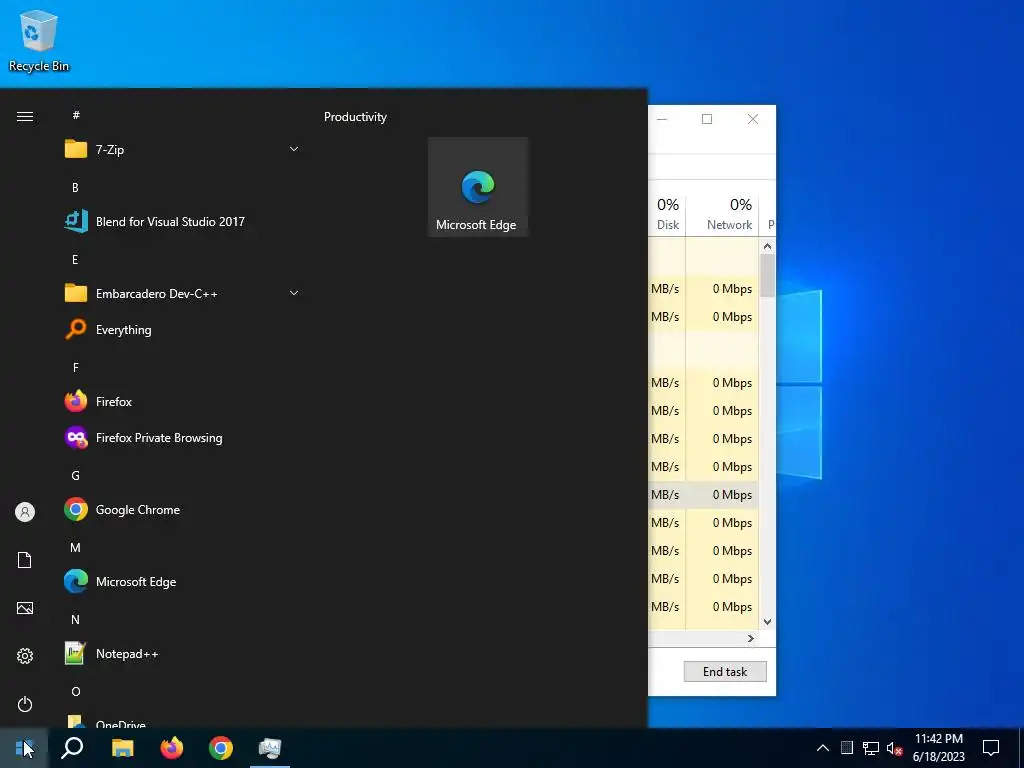Open the 7-Zip folder in the app list
The image size is (1024, 768).
[182, 150]
